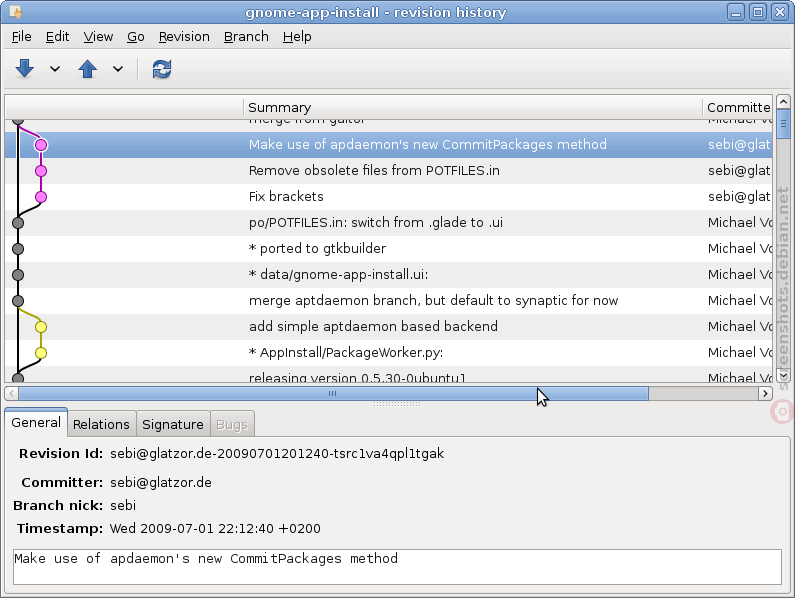795x598 pixels.
Task: Click the horizontal scrollbar right arrow
Action: 765,393
